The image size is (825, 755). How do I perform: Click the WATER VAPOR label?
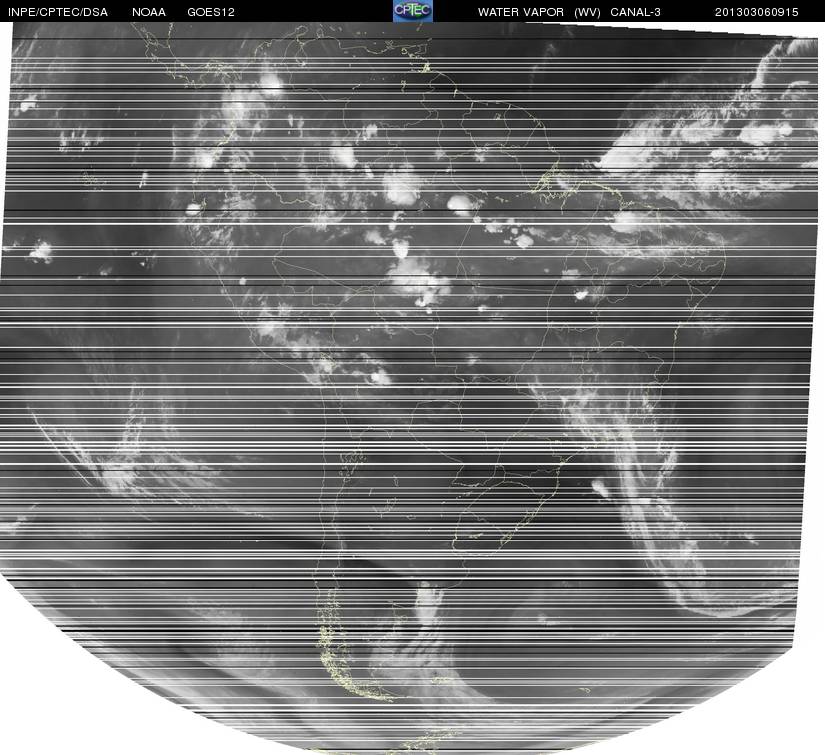[x=521, y=12]
